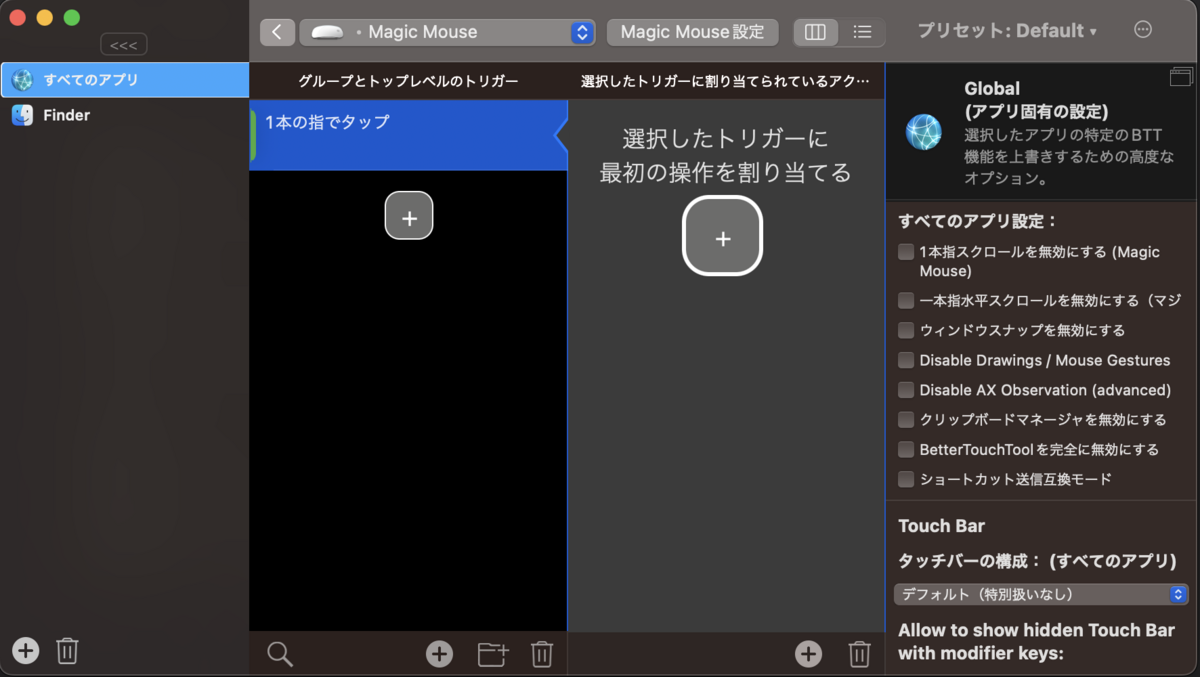Click the Touch Bar section heading
Viewport: 1200px width, 677px height.
point(941,526)
